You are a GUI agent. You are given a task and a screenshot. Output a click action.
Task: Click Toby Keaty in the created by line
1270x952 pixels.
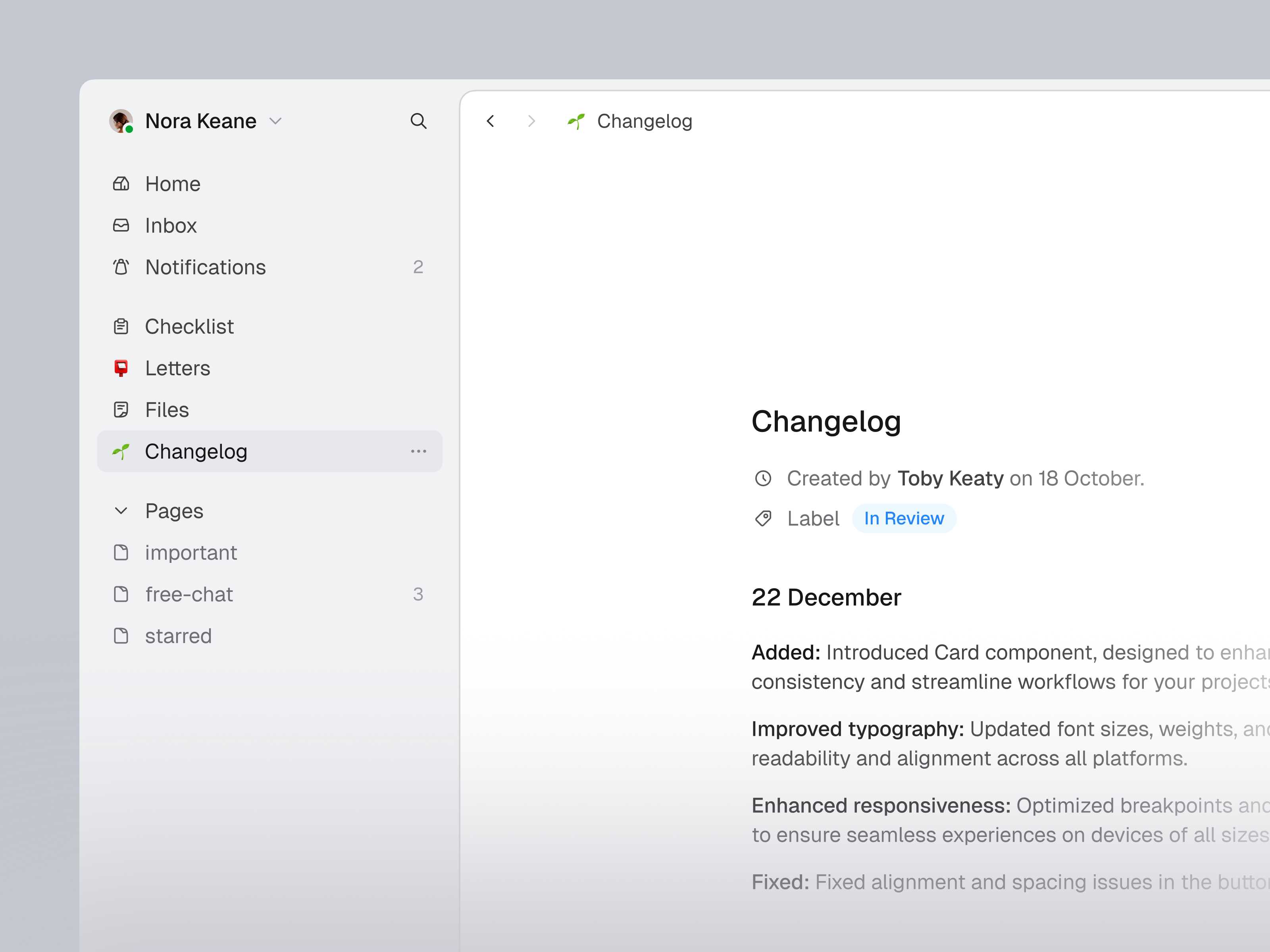950,478
